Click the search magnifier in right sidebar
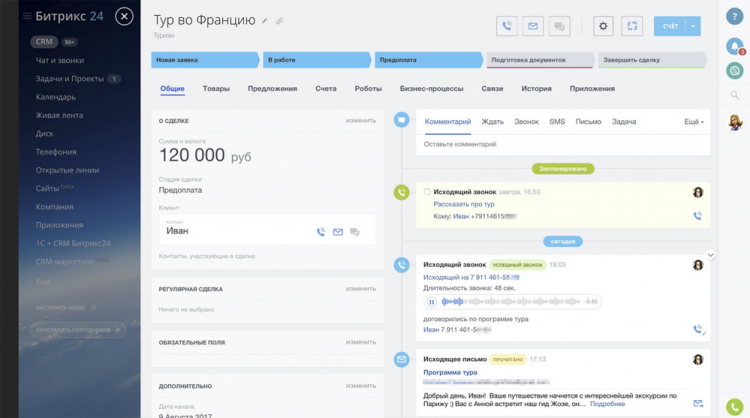Viewport: 750px width, 418px height. [735, 96]
